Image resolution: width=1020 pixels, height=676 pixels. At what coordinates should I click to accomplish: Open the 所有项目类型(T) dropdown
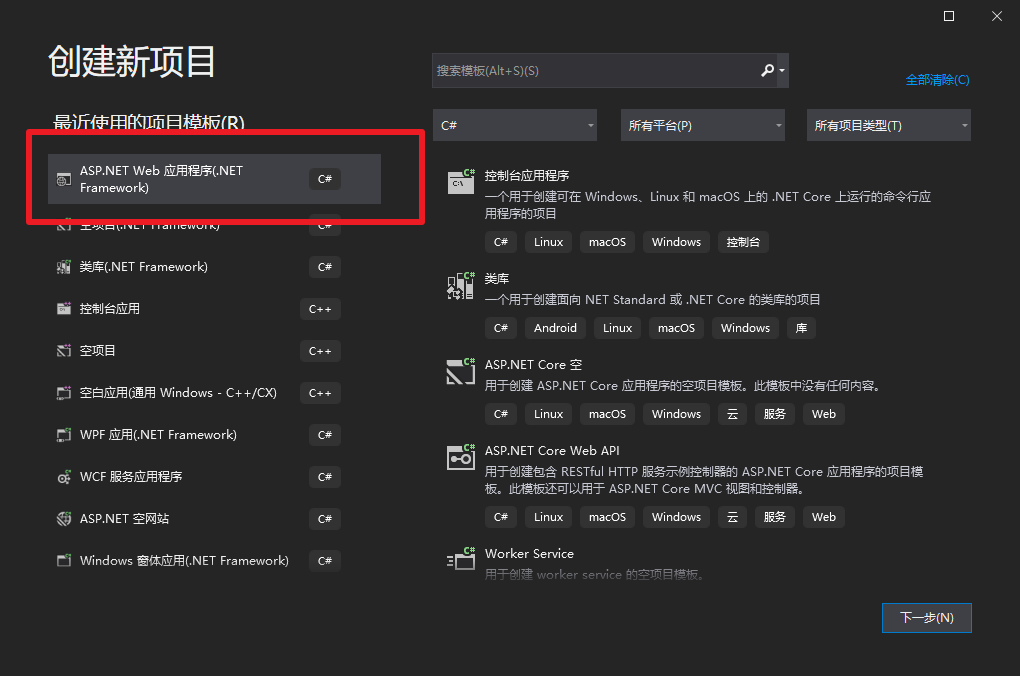[888, 124]
